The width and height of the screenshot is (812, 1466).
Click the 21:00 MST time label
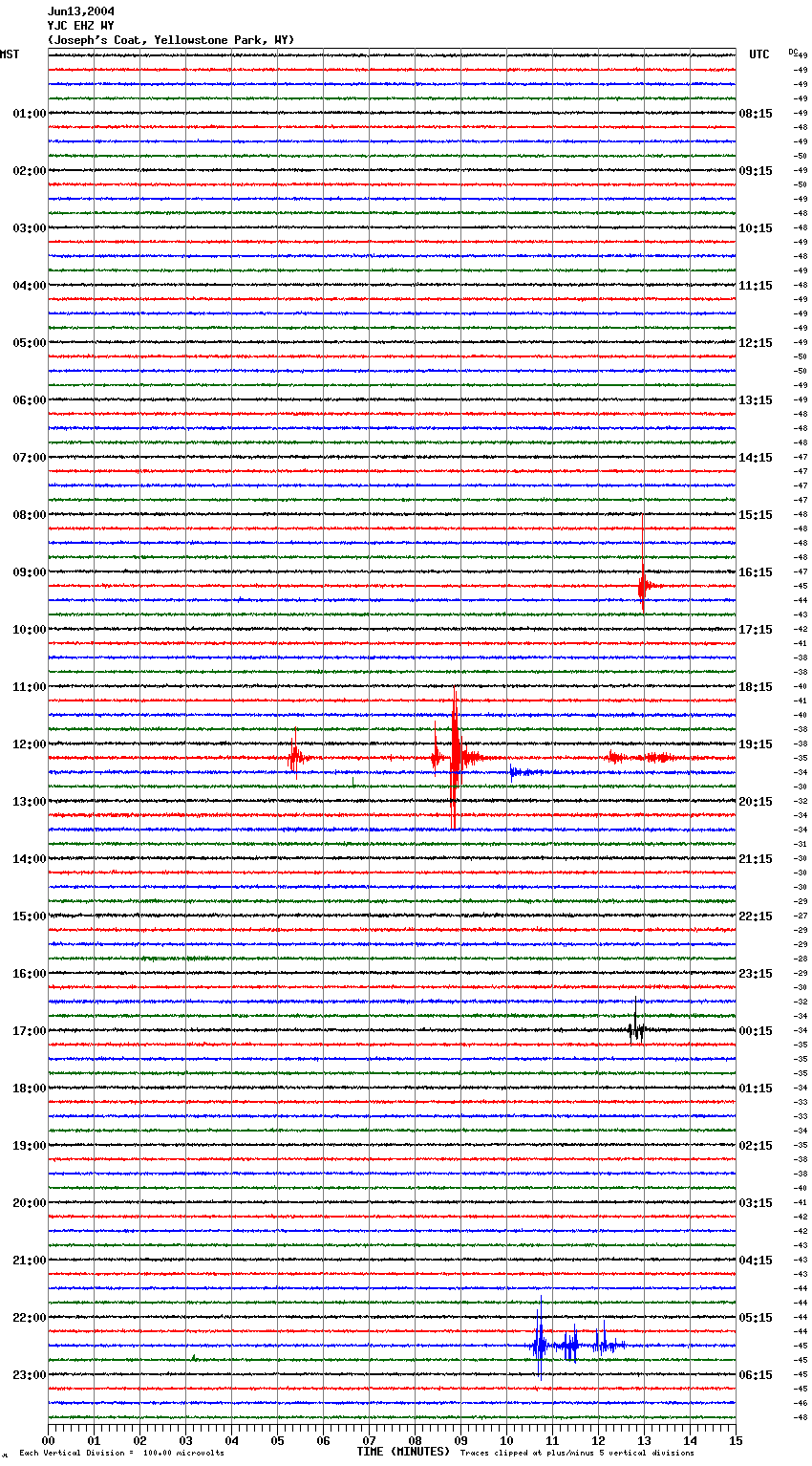[x=30, y=1261]
